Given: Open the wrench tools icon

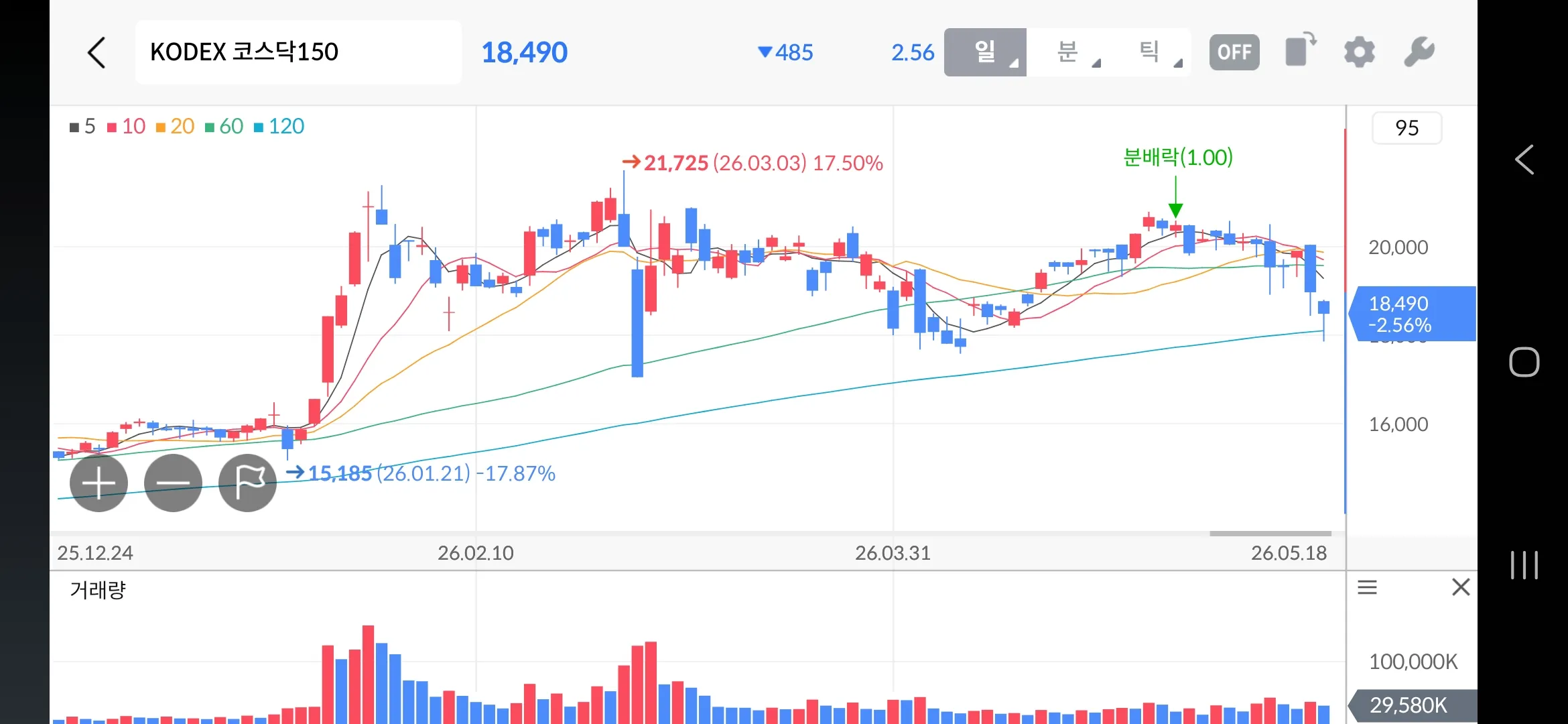Looking at the screenshot, I should 1419,52.
